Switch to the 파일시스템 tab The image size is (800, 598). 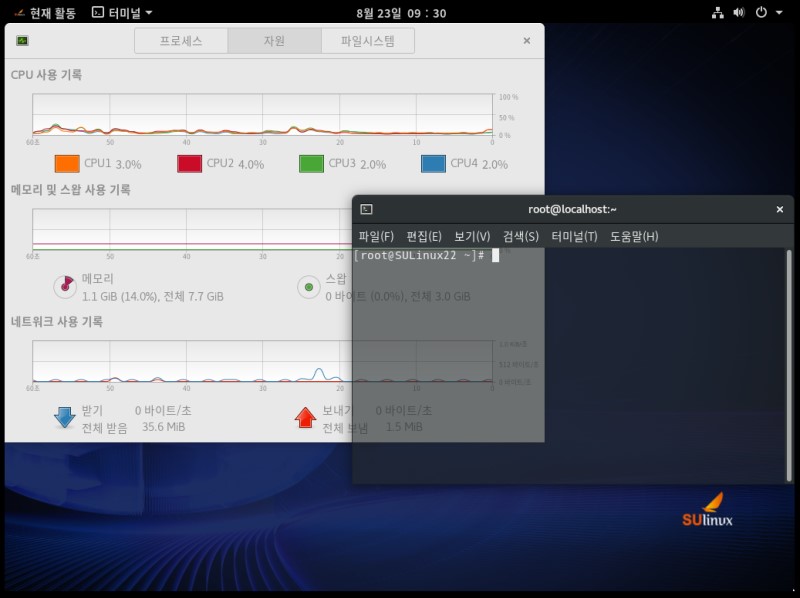pyautogui.click(x=367, y=41)
